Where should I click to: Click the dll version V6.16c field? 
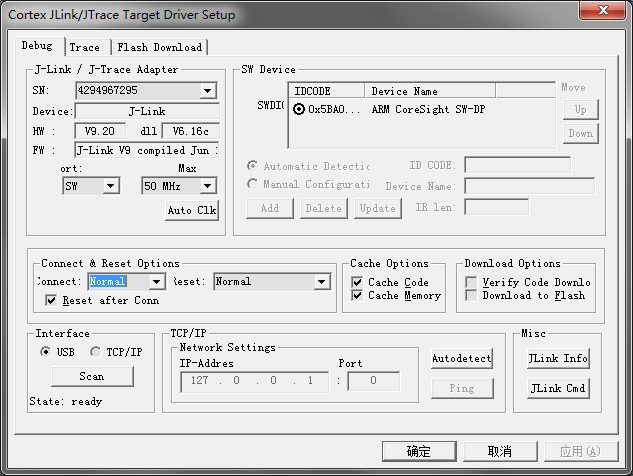coord(191,131)
